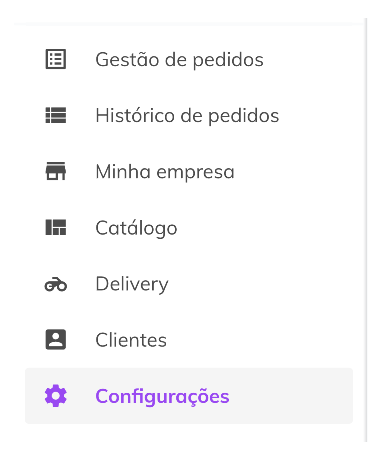Click the sidebar's right edge scrollbar
370x452 pixels.
point(366,230)
